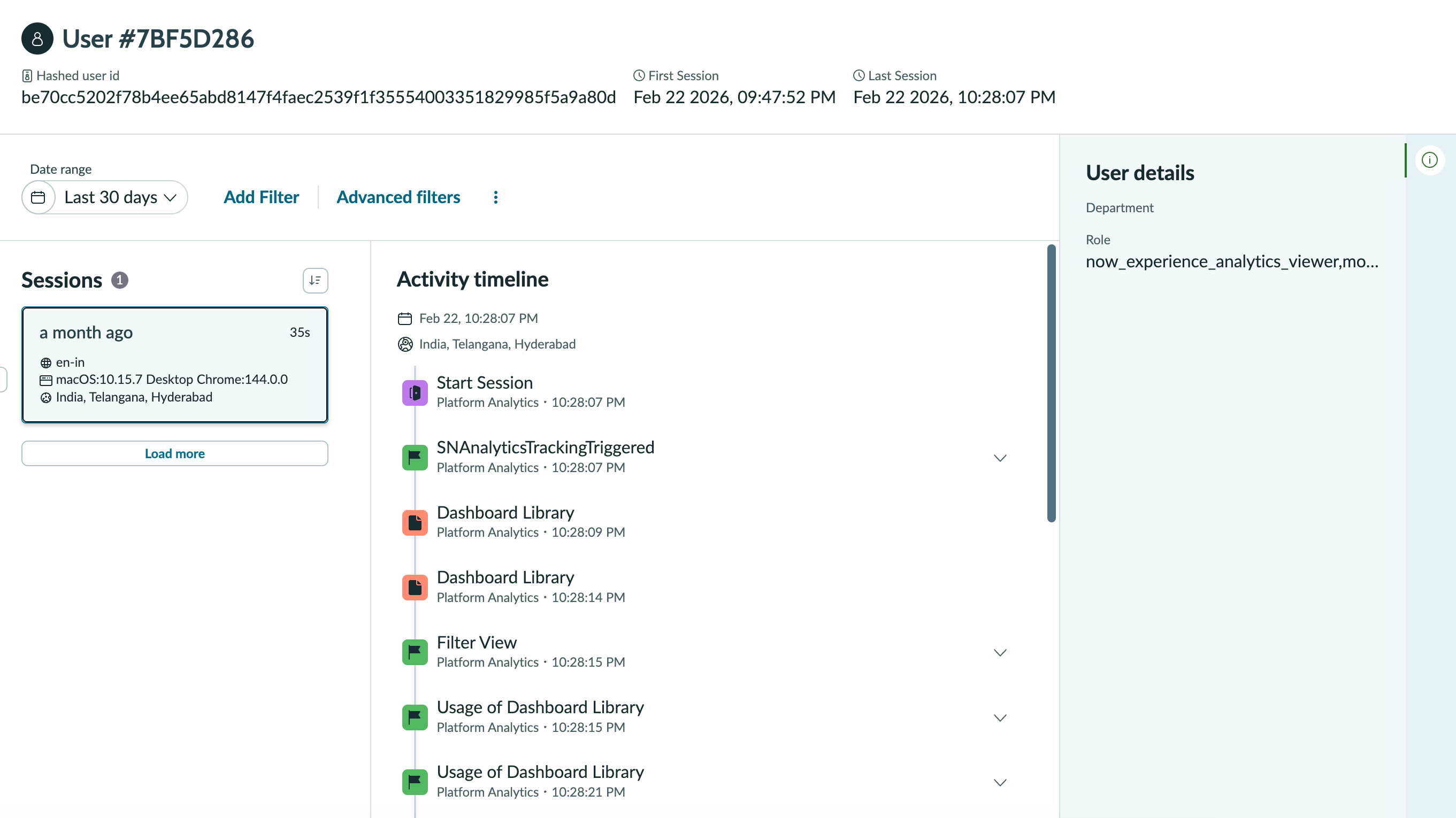Click the location icon in the session card
1456x818 pixels.
(46, 398)
